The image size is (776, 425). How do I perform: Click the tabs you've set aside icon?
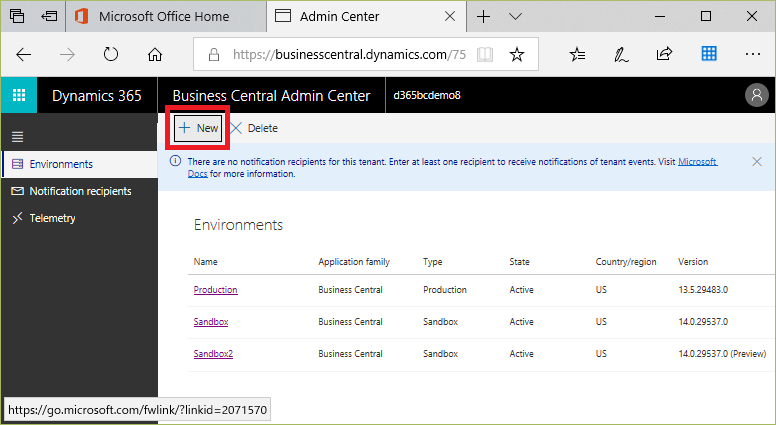coord(17,16)
